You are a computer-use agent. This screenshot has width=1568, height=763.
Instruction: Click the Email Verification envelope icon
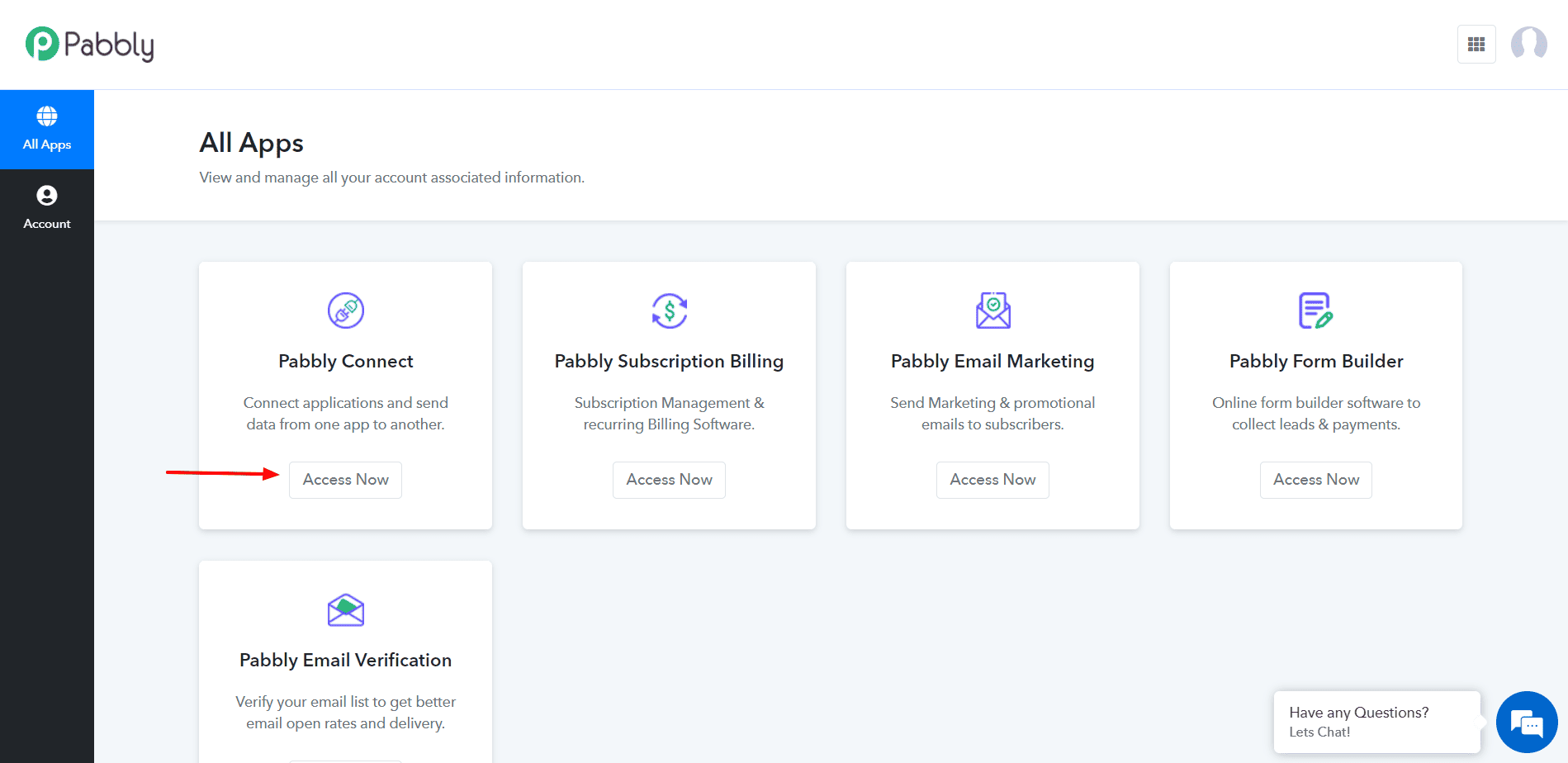346,610
